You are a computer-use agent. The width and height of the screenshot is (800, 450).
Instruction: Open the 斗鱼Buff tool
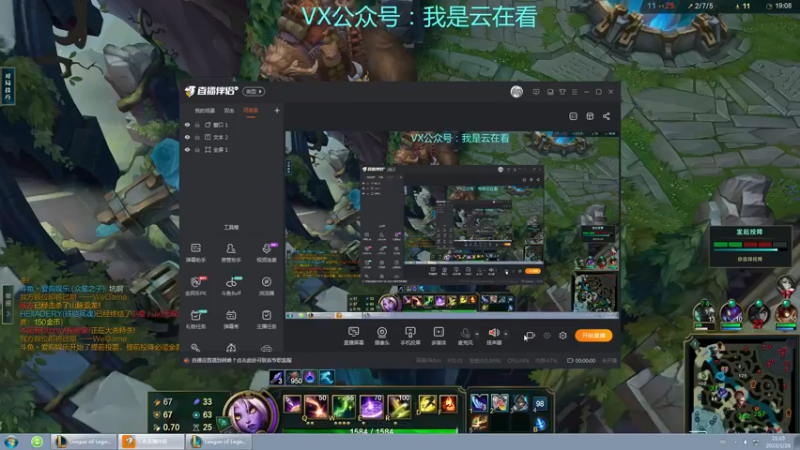point(231,286)
